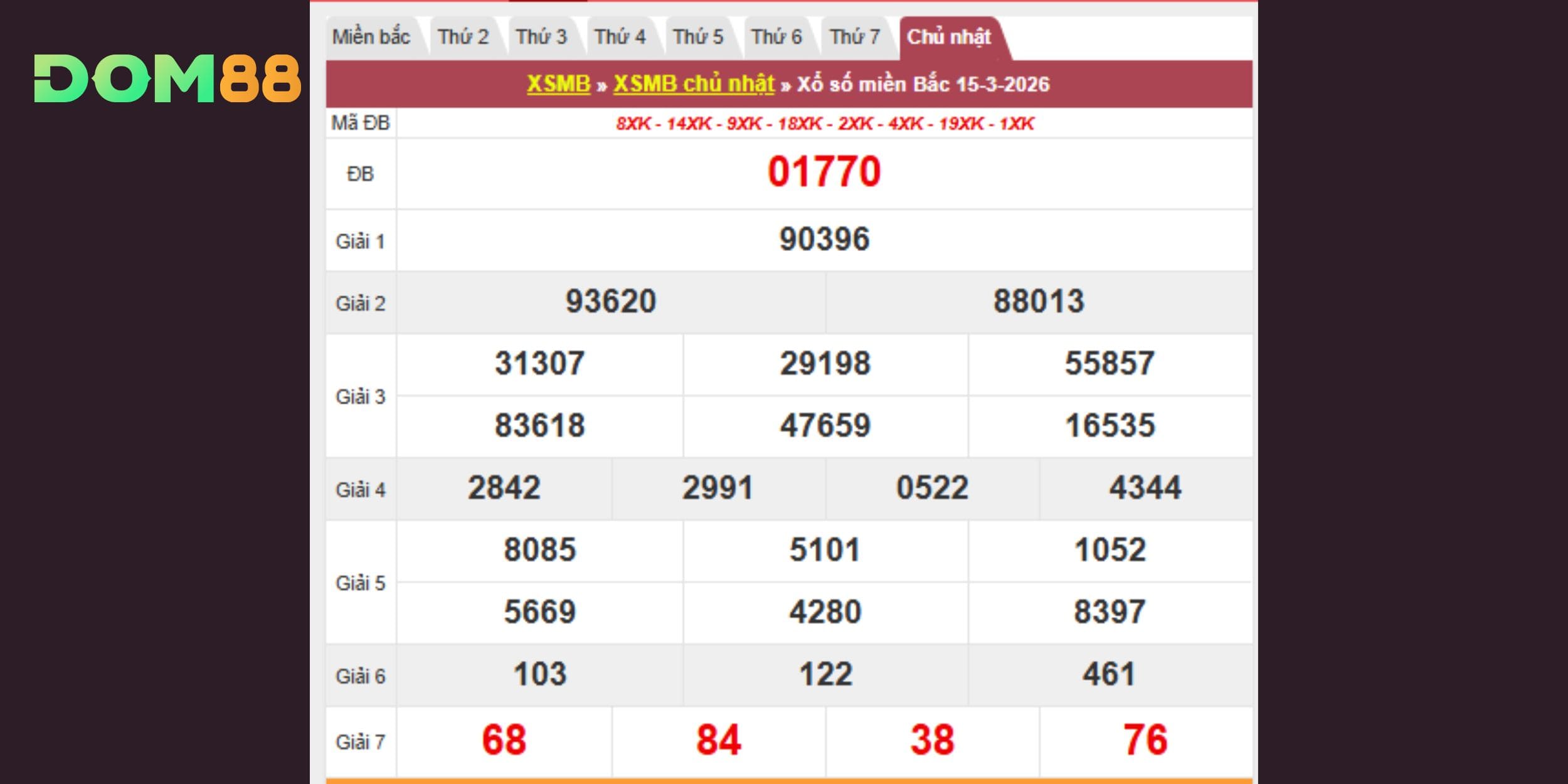1568x784 pixels.
Task: Switch to the Thứ 4 tab
Action: pyautogui.click(x=620, y=37)
